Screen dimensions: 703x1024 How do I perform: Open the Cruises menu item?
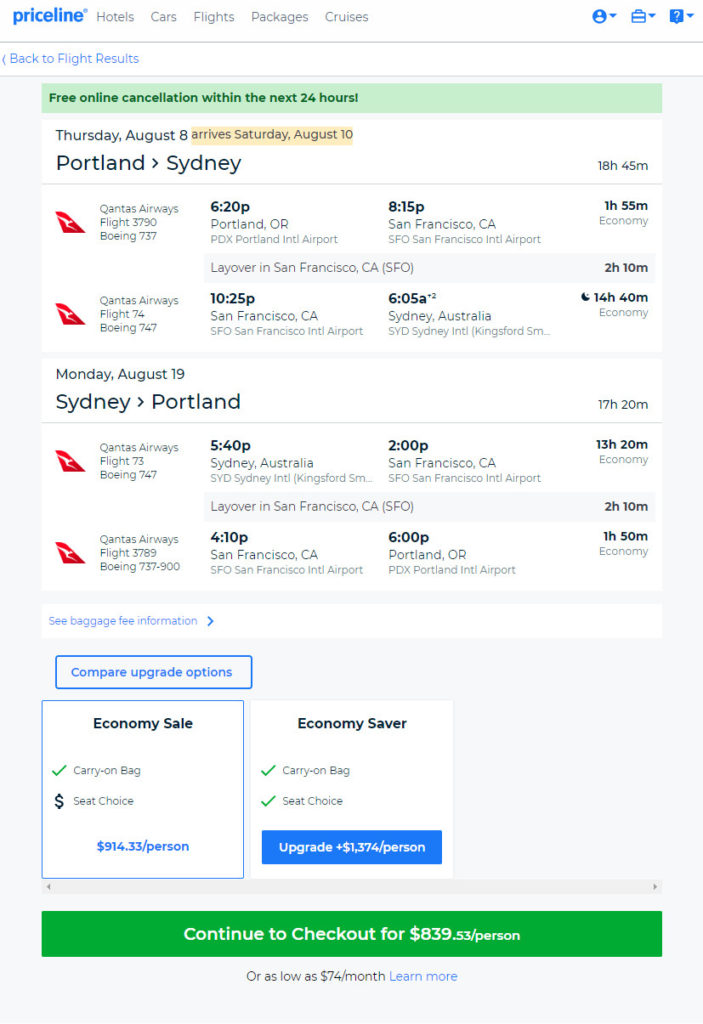pyautogui.click(x=346, y=17)
